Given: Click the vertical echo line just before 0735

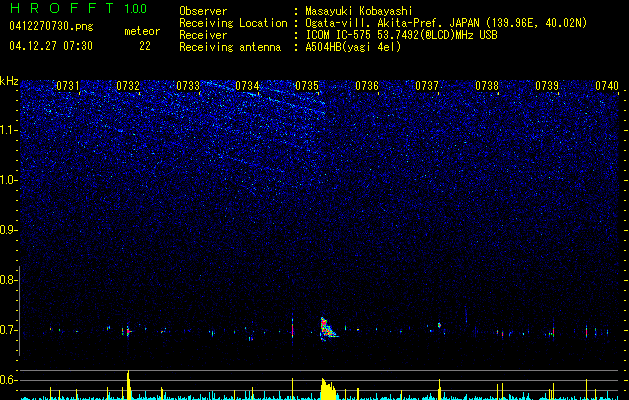Looking at the screenshot, I should [x=292, y=328].
